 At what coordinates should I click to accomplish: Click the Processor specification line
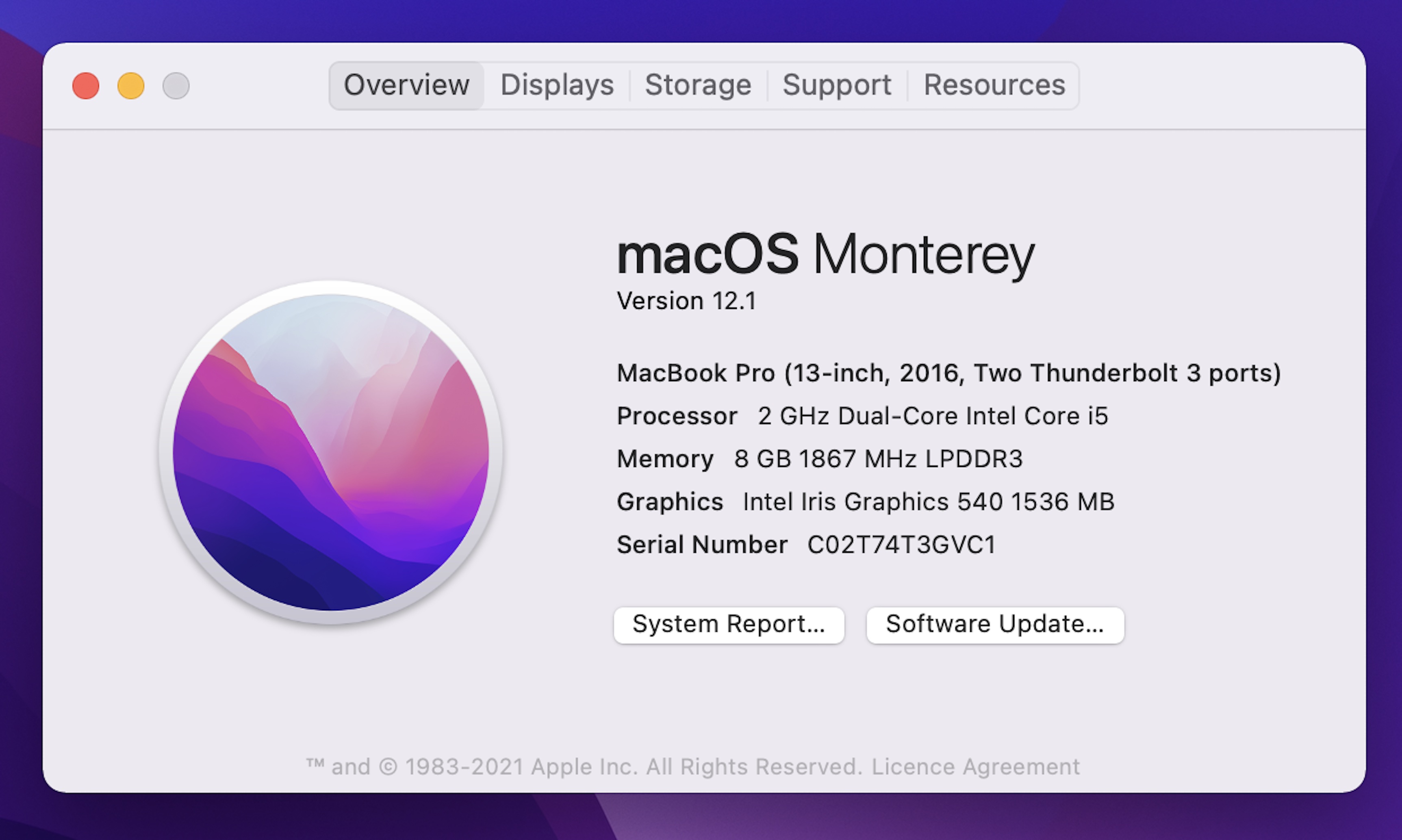862,416
